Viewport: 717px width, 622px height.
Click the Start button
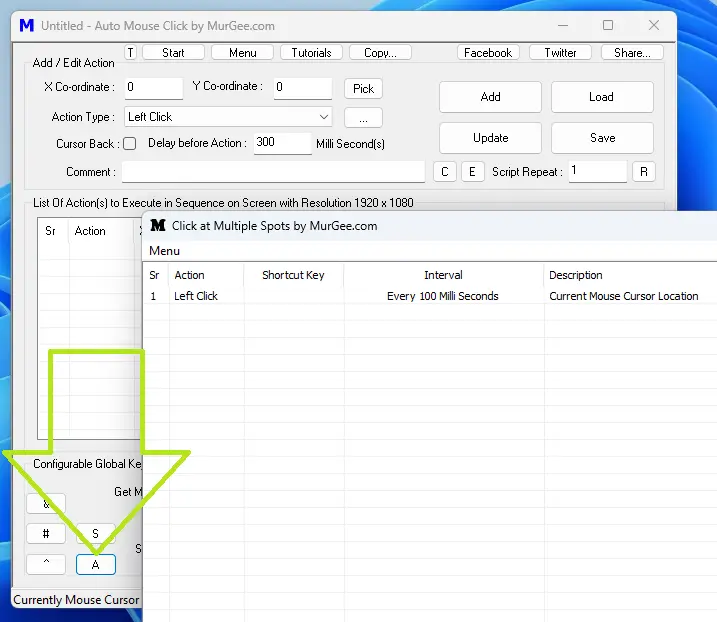tap(173, 53)
